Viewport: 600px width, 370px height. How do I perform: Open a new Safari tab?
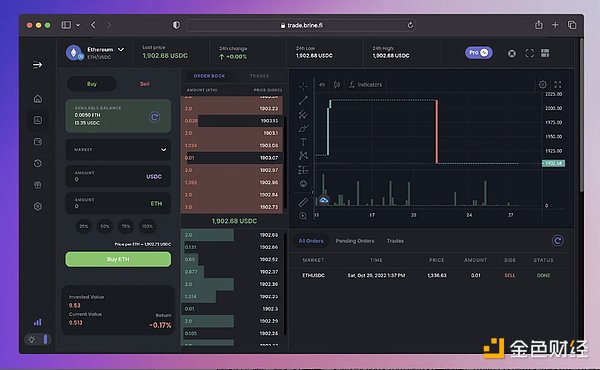coord(555,25)
